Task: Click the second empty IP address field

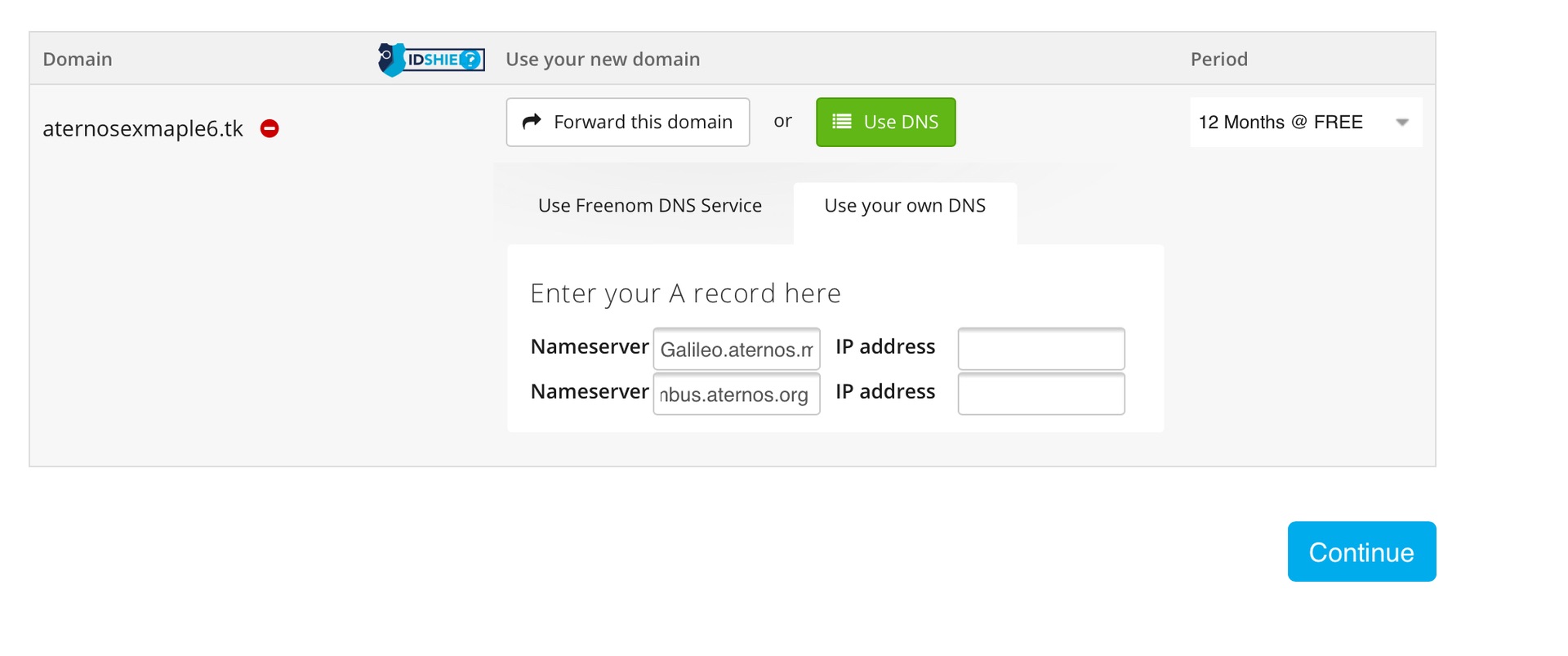Action: pyautogui.click(x=1041, y=394)
